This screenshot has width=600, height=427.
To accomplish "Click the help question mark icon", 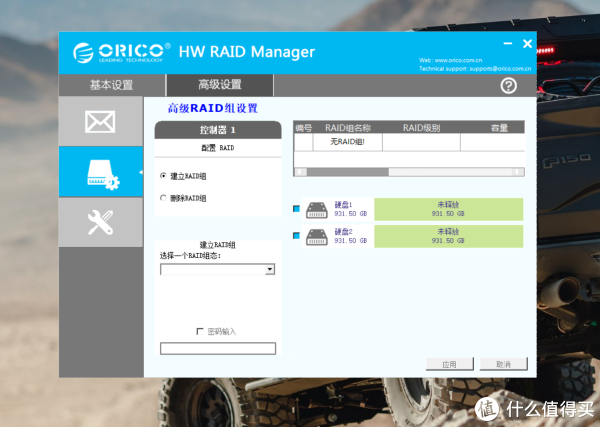I will [508, 86].
